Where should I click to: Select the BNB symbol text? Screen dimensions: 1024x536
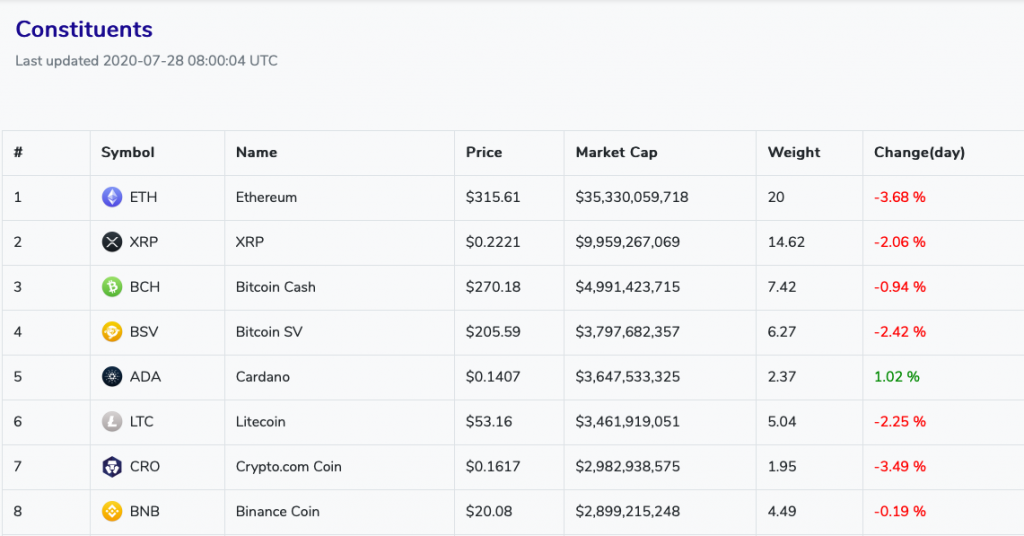[144, 511]
